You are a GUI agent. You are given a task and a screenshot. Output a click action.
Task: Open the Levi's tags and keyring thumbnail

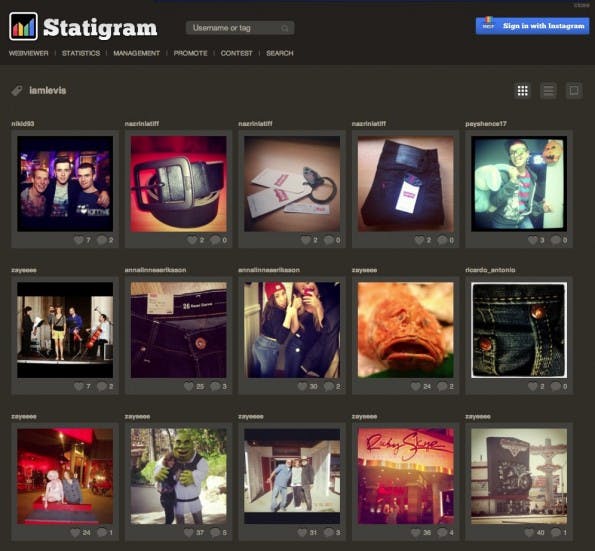(292, 184)
